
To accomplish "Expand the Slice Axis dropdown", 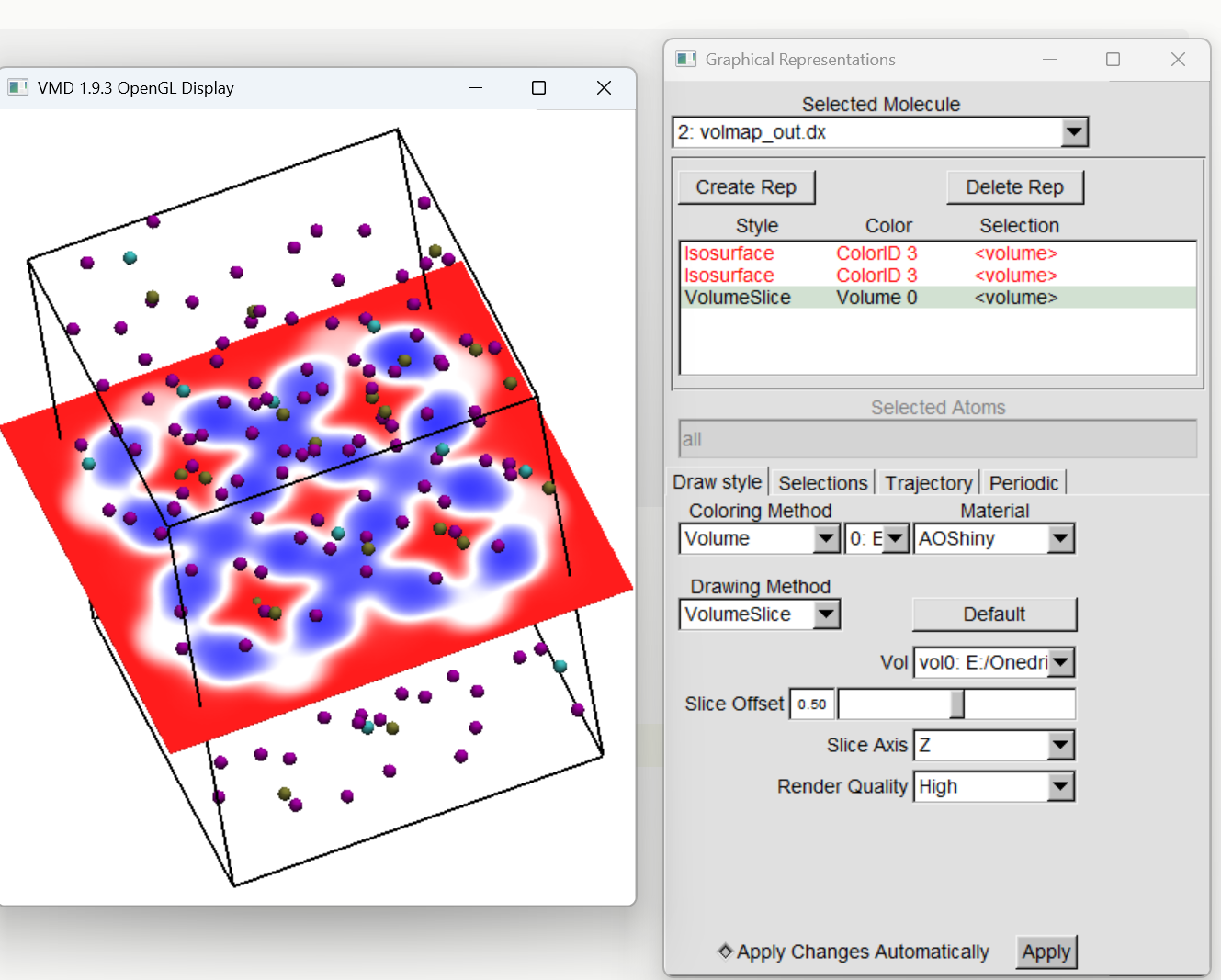I will click(x=1060, y=745).
